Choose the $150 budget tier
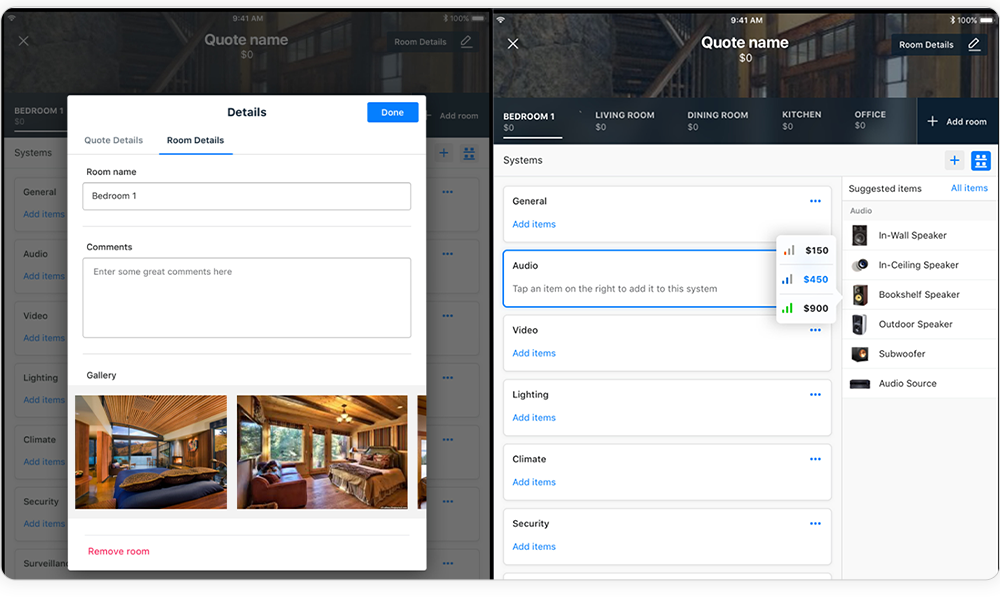 (x=805, y=251)
